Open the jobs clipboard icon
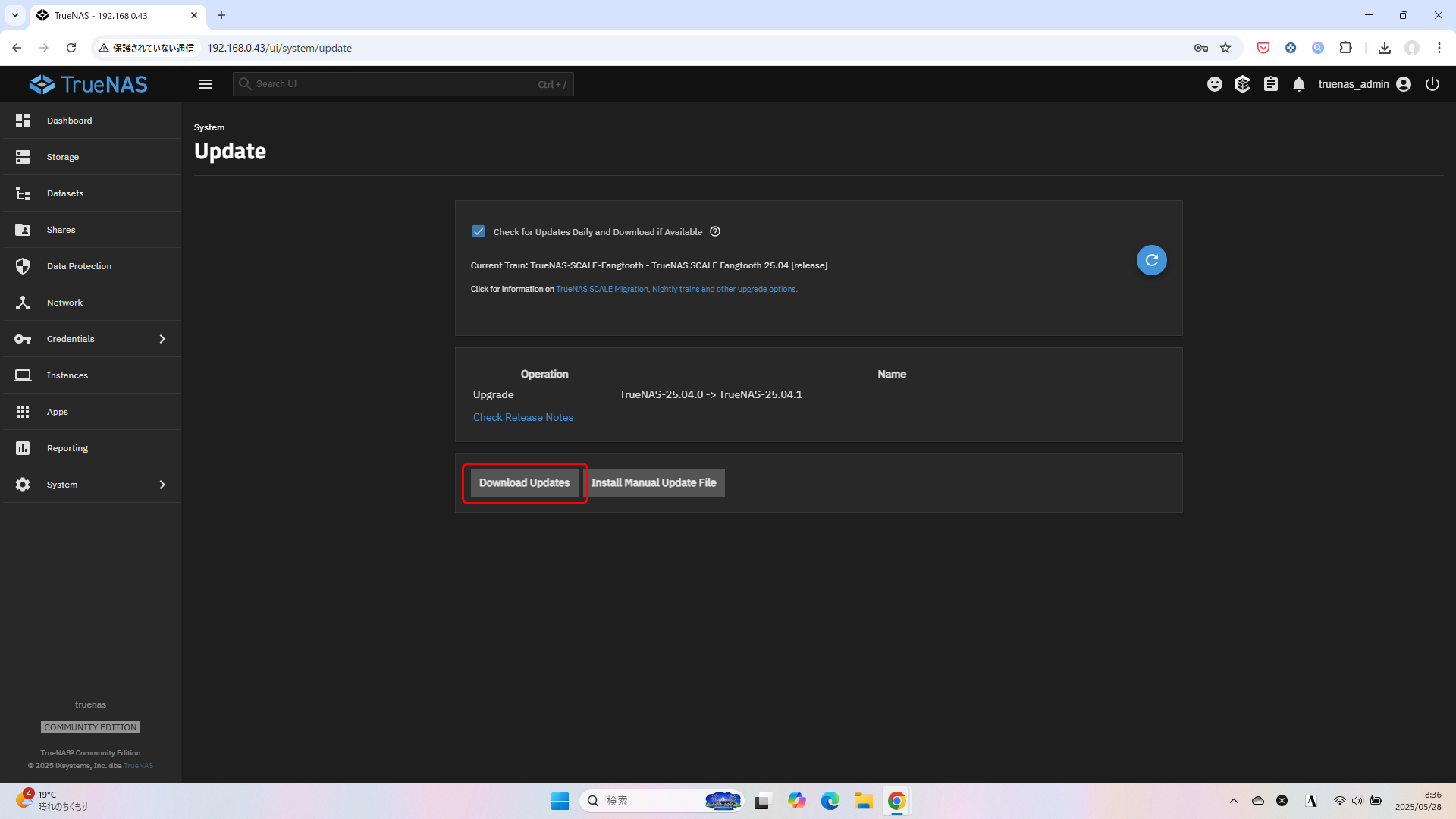This screenshot has height=819, width=1456. [x=1271, y=84]
